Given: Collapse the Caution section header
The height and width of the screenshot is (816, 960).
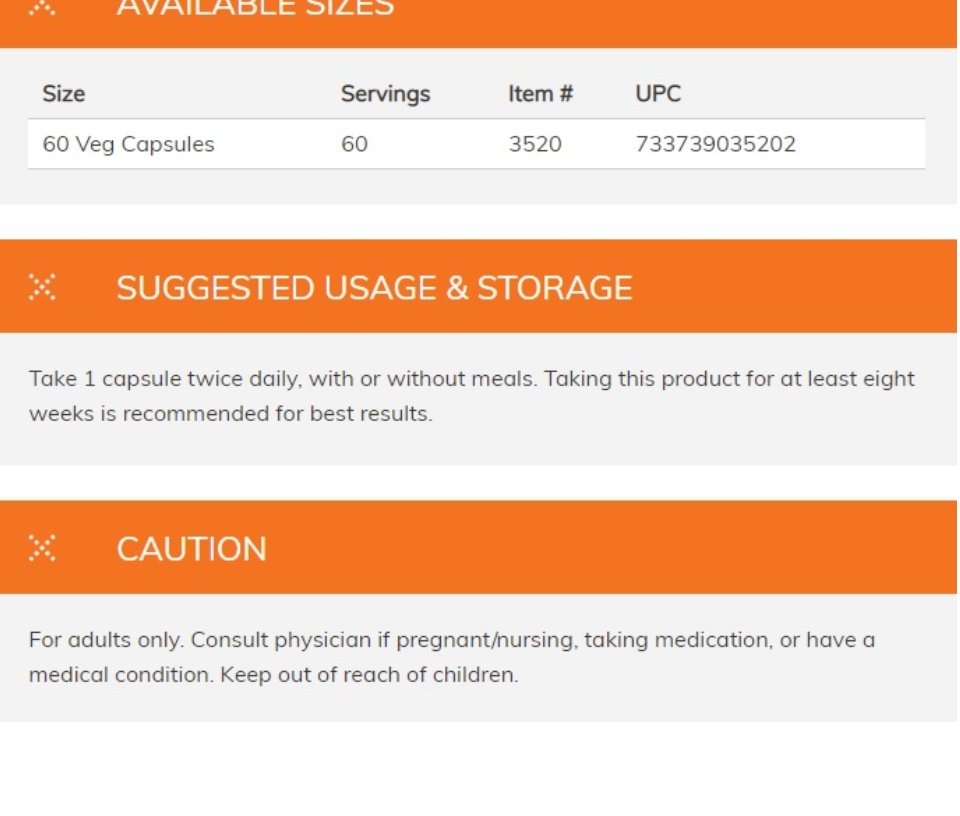Looking at the screenshot, I should click(478, 547).
